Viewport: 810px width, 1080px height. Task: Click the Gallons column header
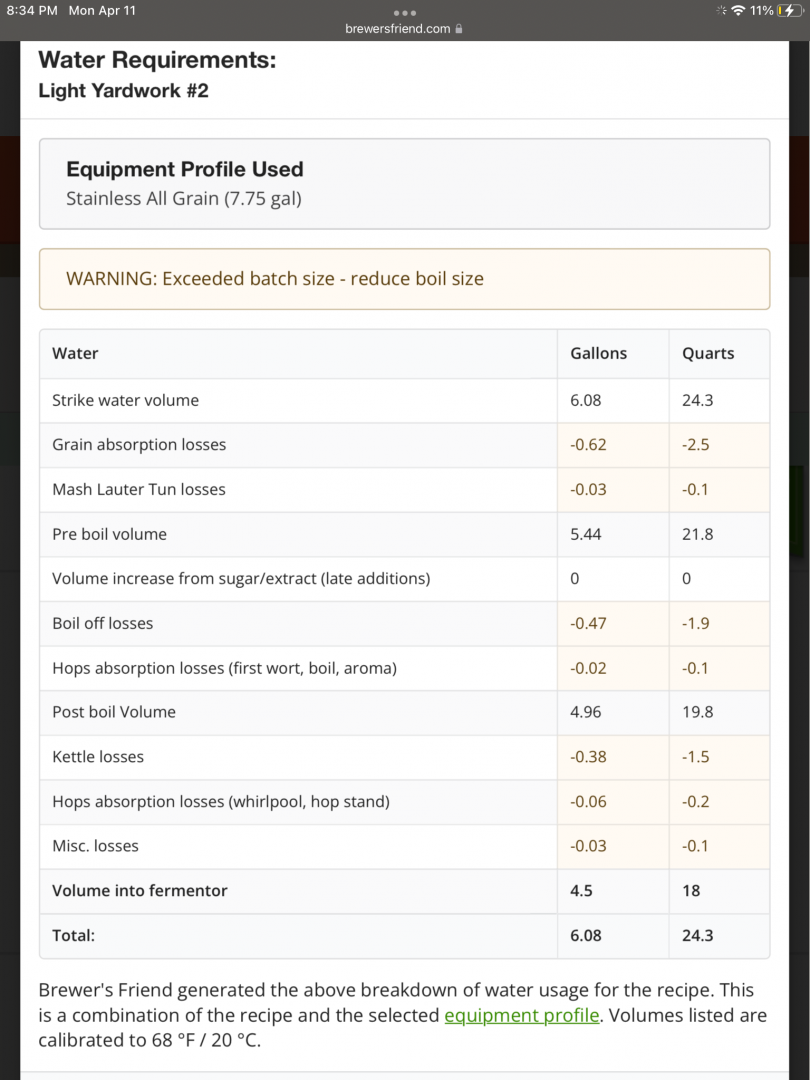click(598, 353)
